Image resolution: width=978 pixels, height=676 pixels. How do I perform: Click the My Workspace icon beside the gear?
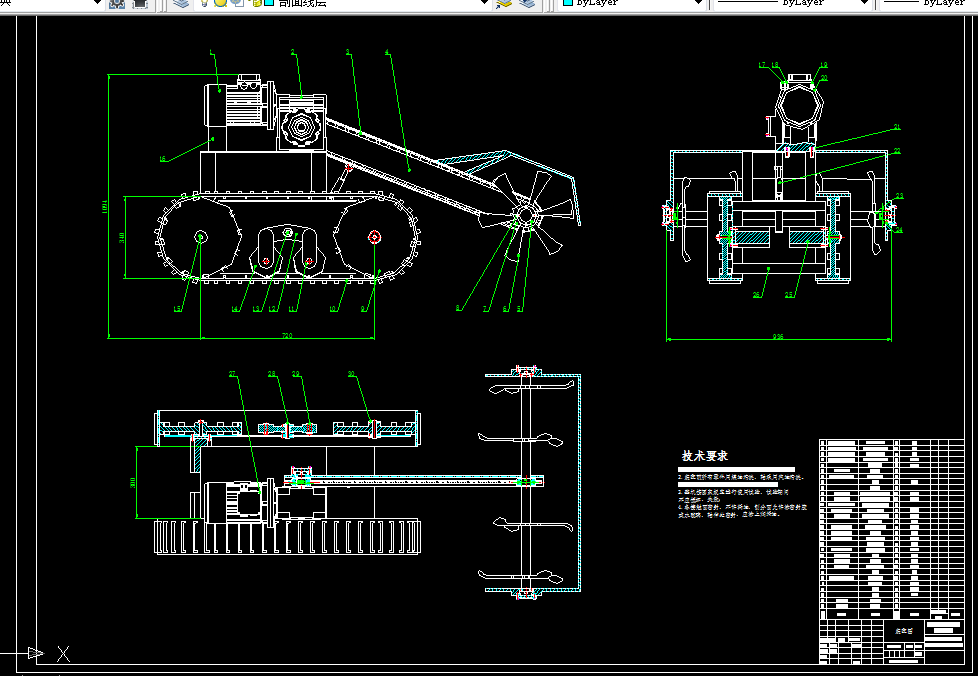(x=139, y=3)
